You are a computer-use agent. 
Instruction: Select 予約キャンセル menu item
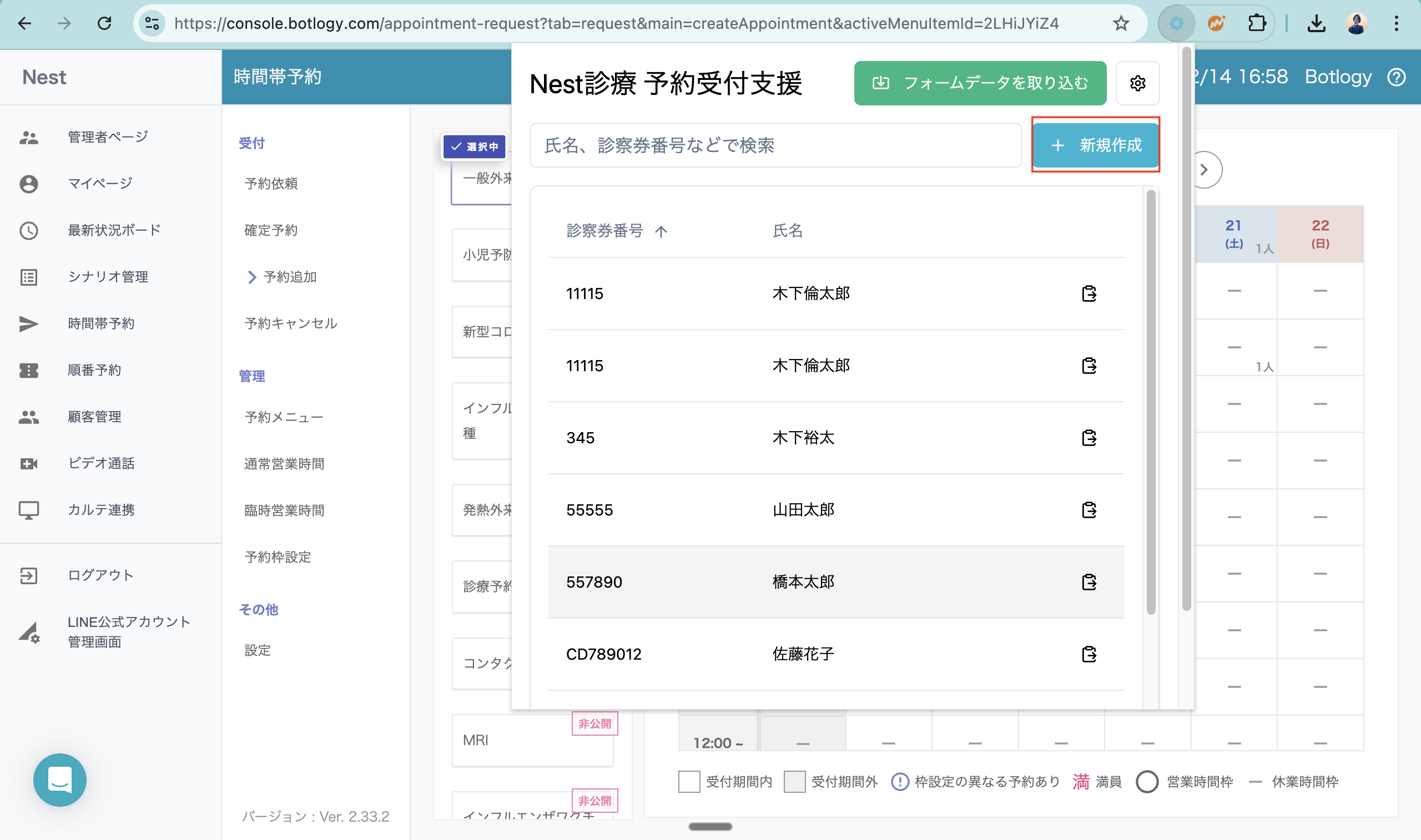coord(290,323)
